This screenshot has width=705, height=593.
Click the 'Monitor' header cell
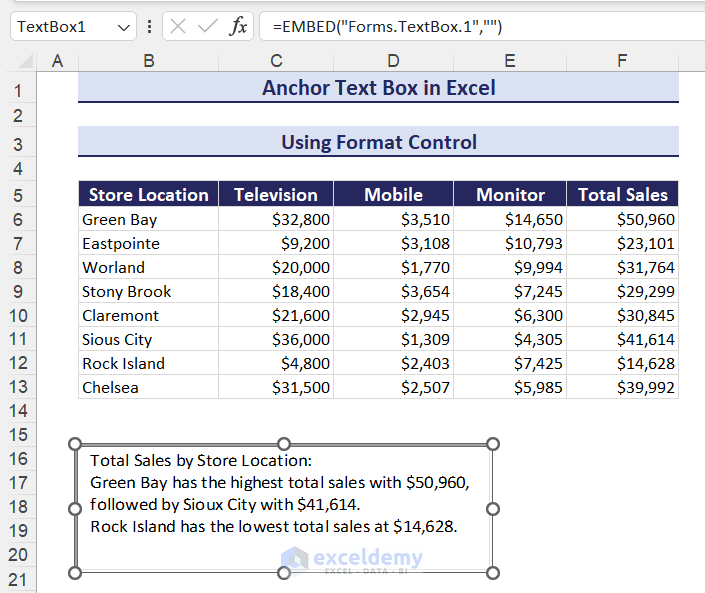click(x=510, y=195)
